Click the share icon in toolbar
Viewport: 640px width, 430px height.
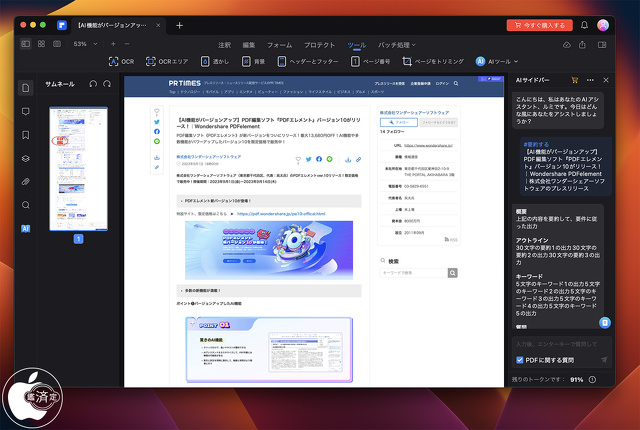click(x=582, y=44)
